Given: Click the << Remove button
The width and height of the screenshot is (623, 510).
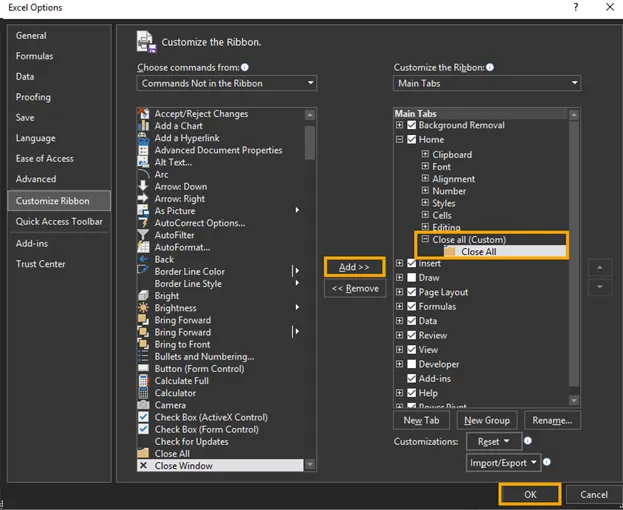Looking at the screenshot, I should [x=355, y=288].
